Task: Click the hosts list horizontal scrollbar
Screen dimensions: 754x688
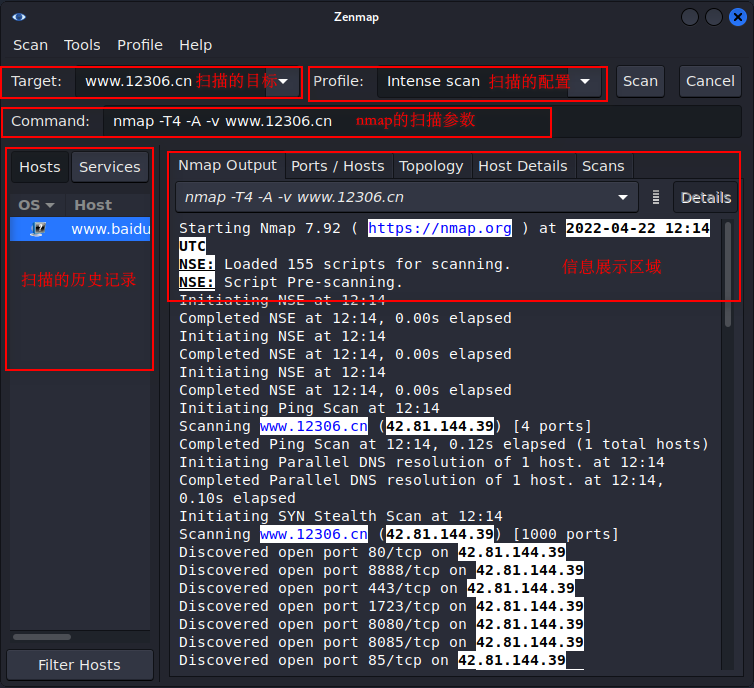Action: (x=42, y=637)
